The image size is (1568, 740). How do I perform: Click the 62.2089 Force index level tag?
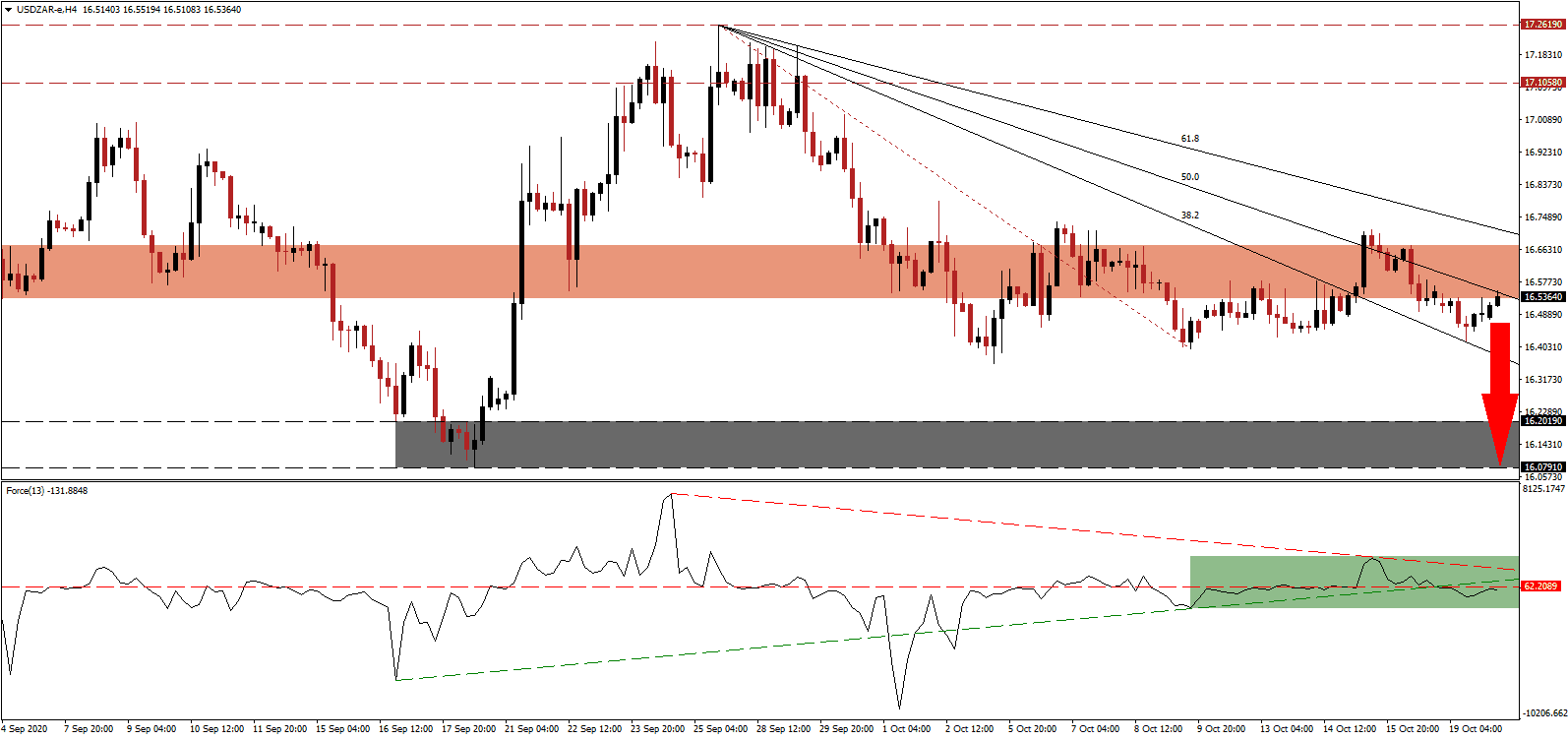[1540, 586]
